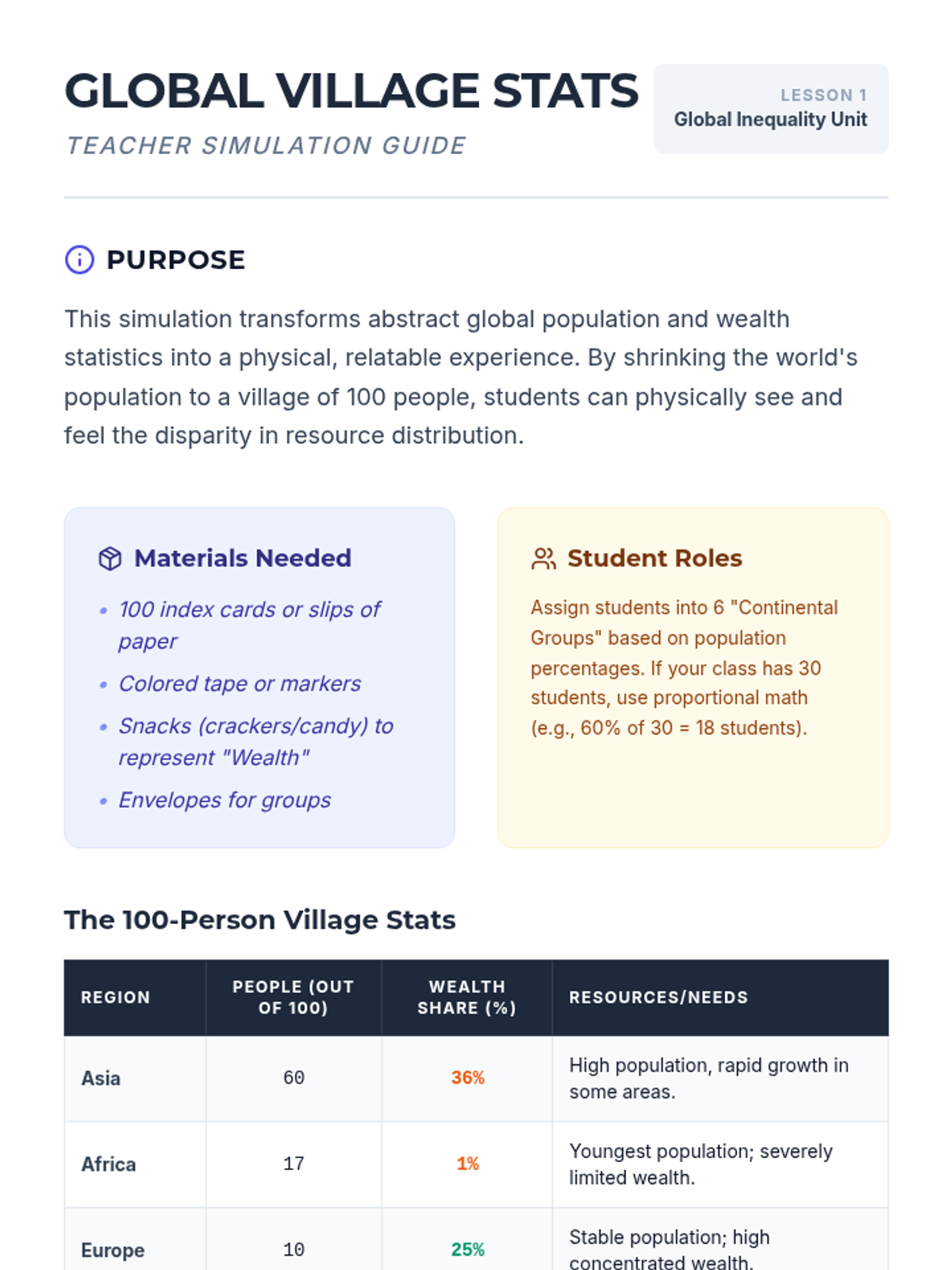Select the Teacher Simulation Guide subtitle
Image resolution: width=952 pixels, height=1270 pixels.
(x=266, y=146)
